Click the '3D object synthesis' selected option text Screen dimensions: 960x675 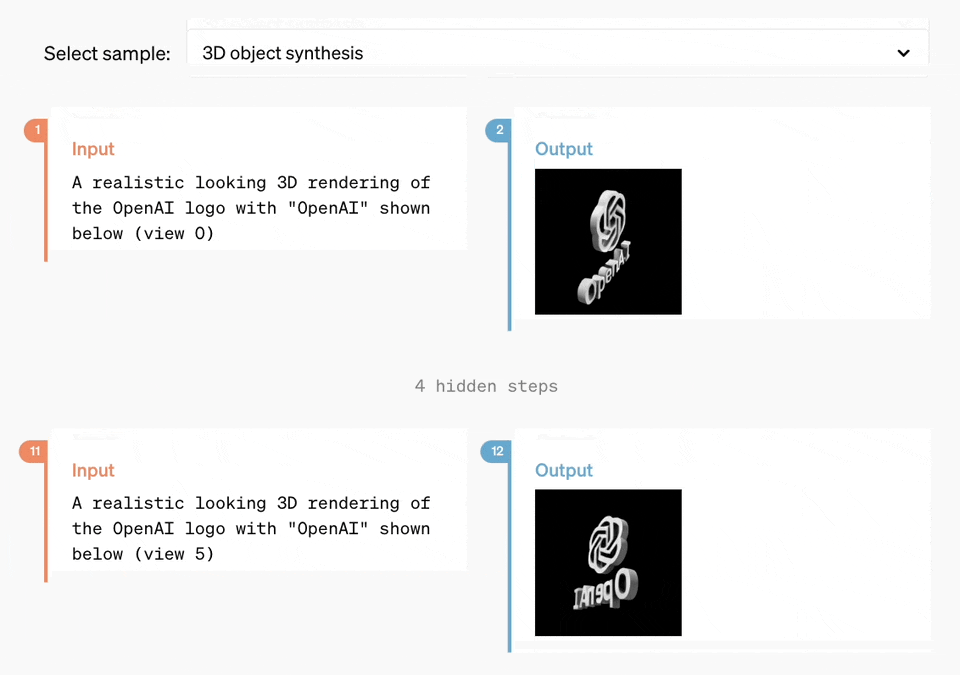pyautogui.click(x=283, y=53)
